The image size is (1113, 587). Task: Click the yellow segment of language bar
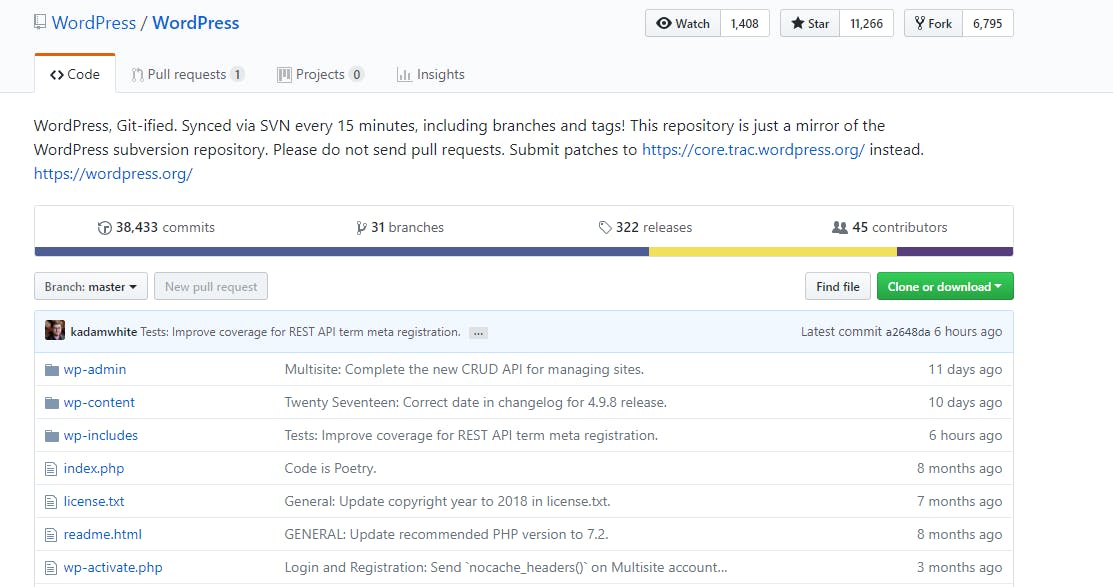click(x=773, y=252)
